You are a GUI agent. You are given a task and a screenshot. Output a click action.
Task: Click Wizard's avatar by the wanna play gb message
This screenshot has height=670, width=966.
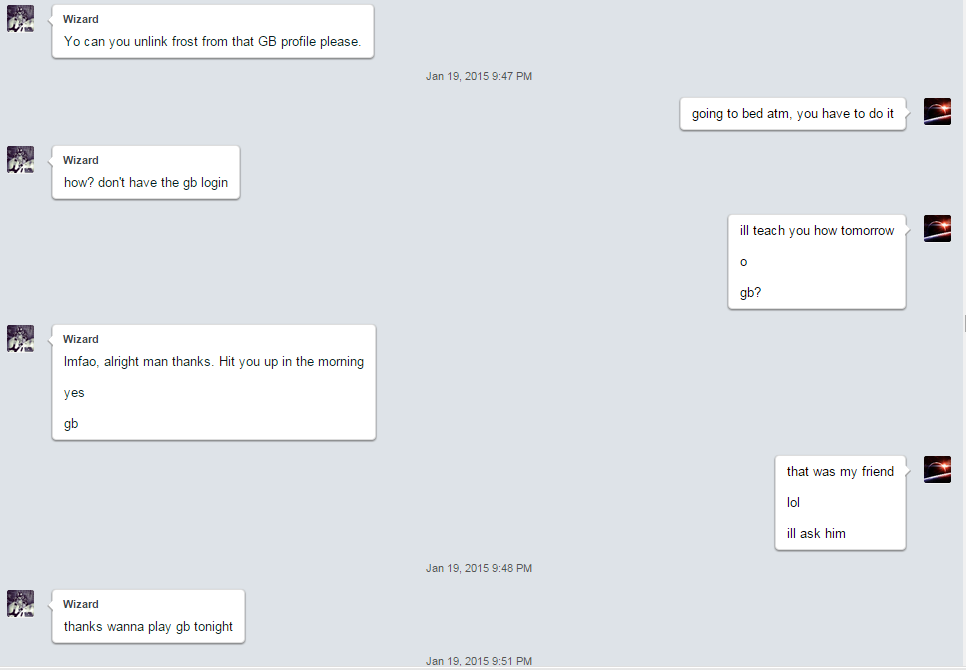20,603
